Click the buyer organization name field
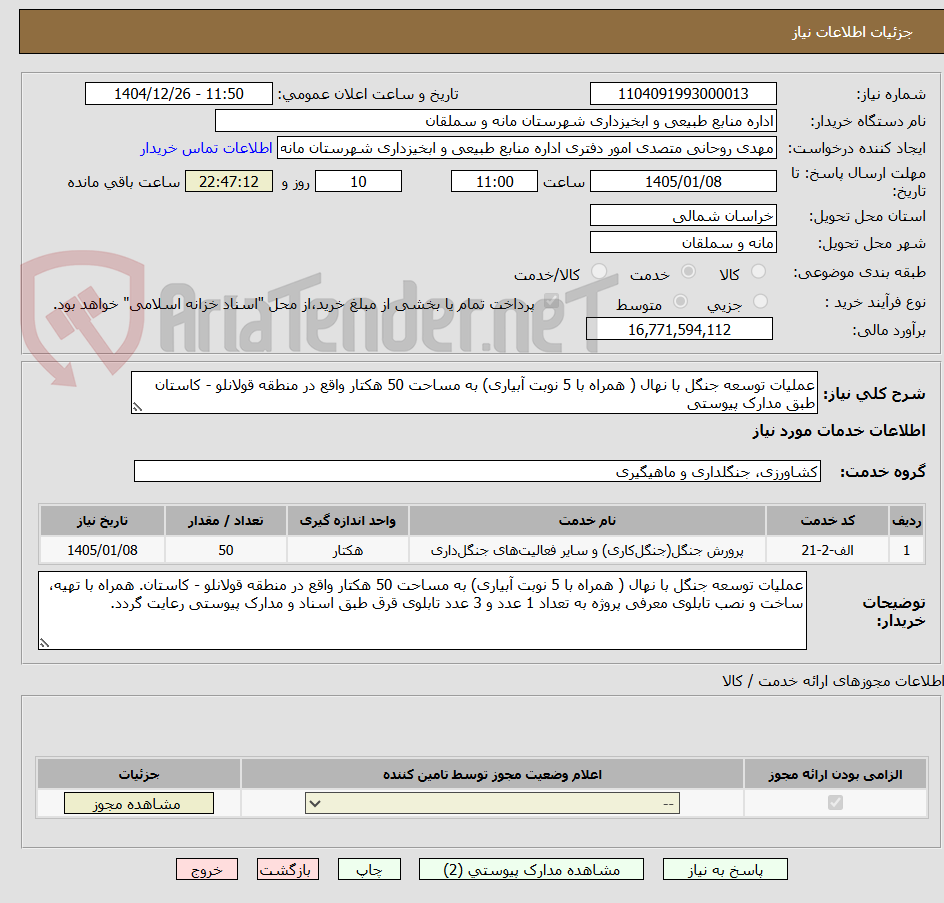 [x=495, y=121]
